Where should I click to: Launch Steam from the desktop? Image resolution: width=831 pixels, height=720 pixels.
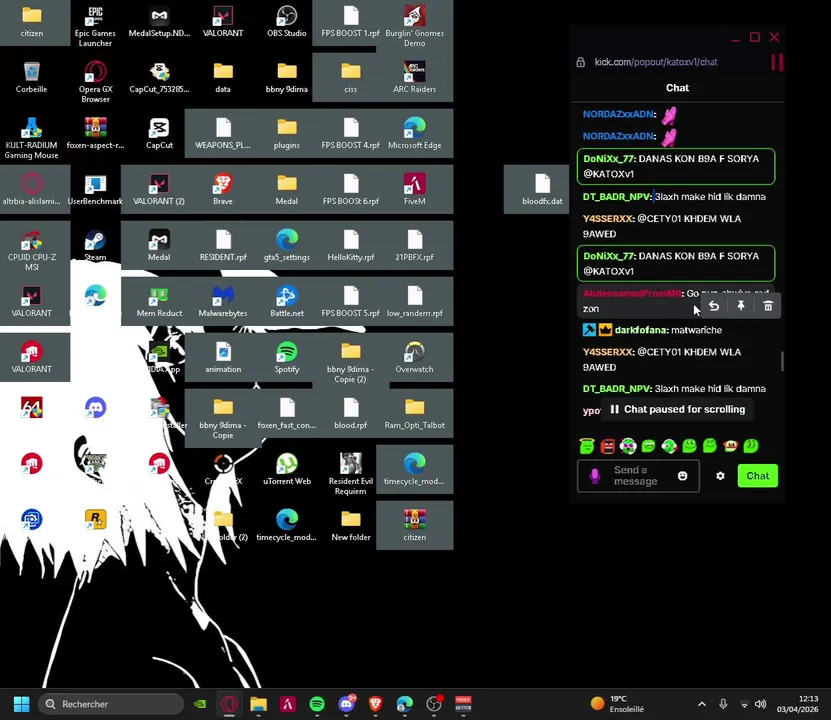(95, 245)
